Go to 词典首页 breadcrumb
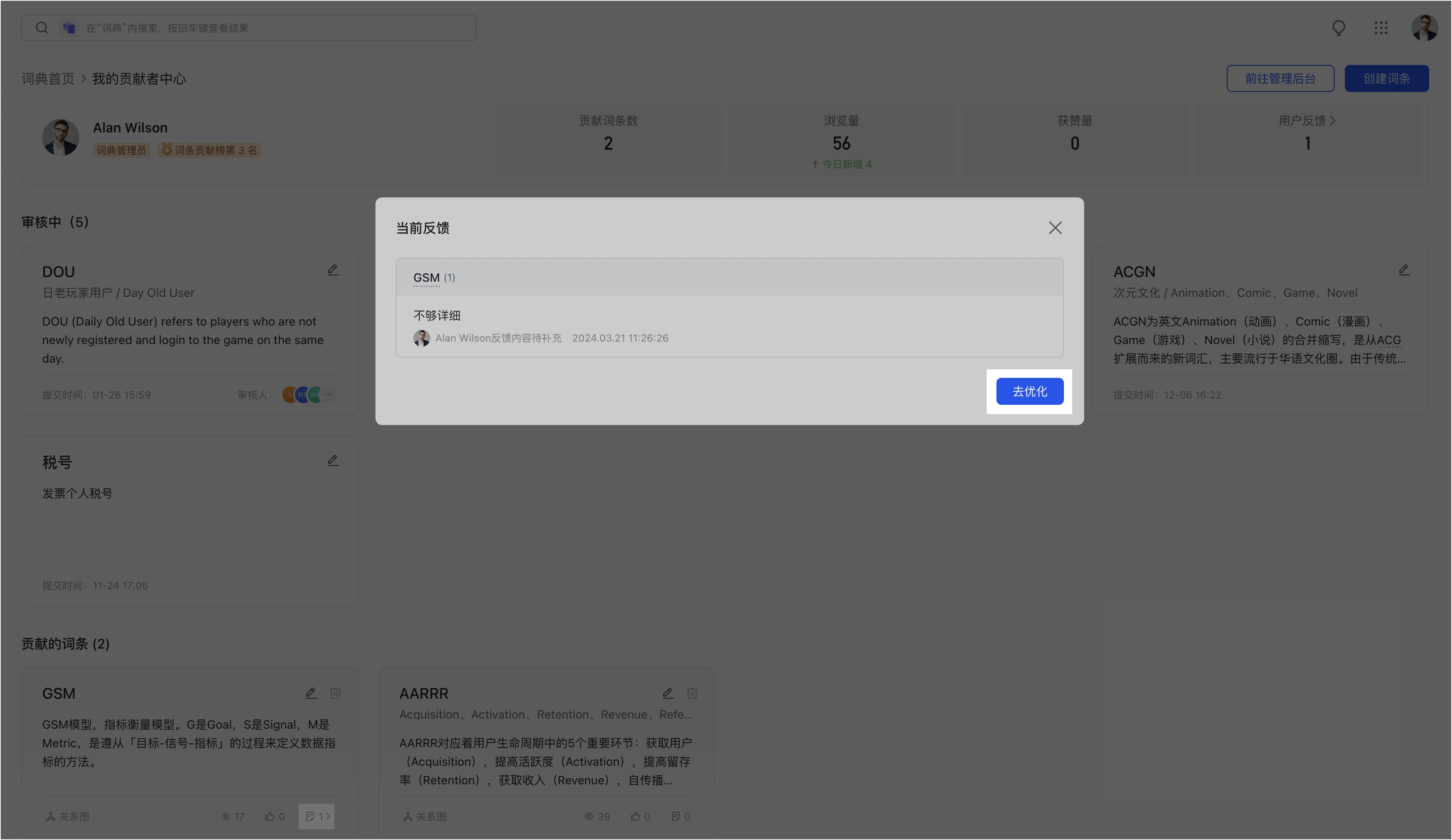 (x=48, y=78)
